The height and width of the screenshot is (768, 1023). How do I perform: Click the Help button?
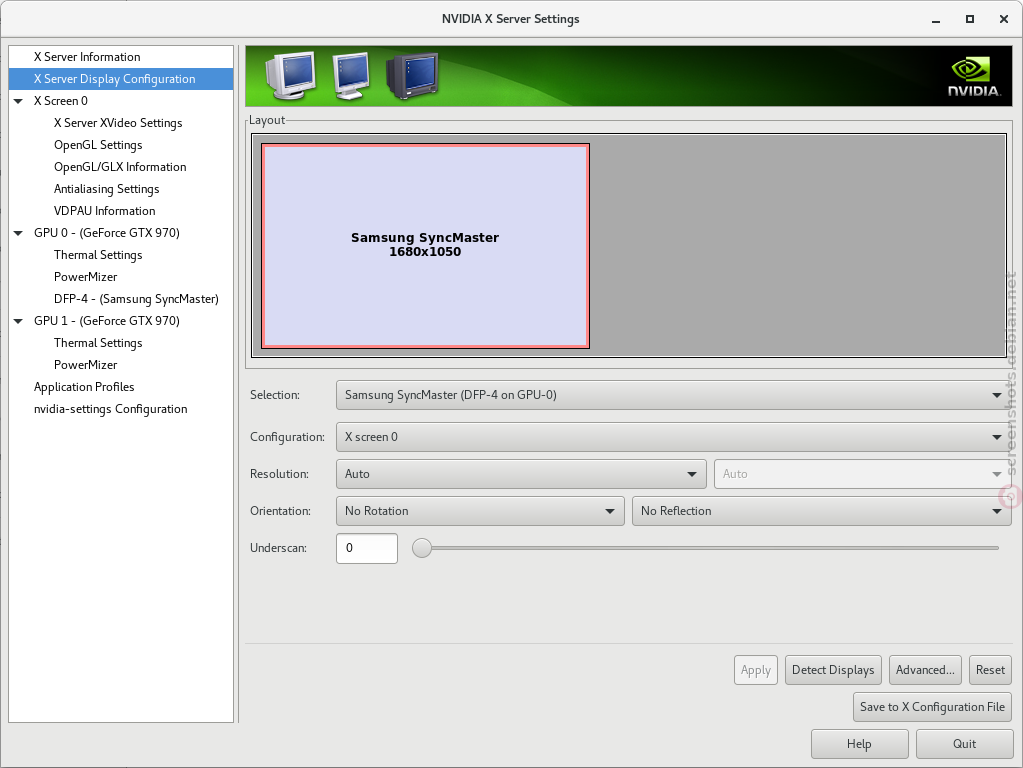[859, 744]
